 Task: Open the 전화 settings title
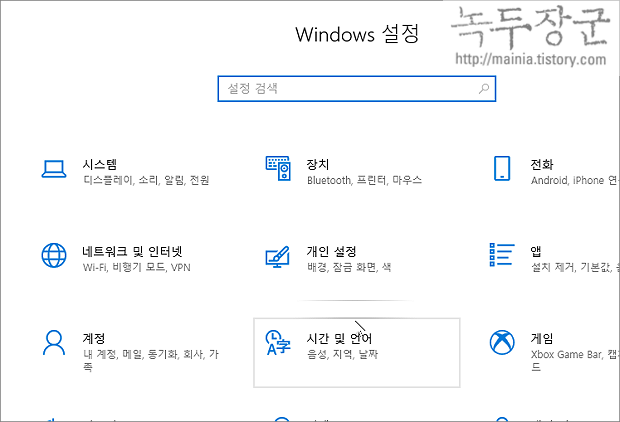[x=542, y=164]
